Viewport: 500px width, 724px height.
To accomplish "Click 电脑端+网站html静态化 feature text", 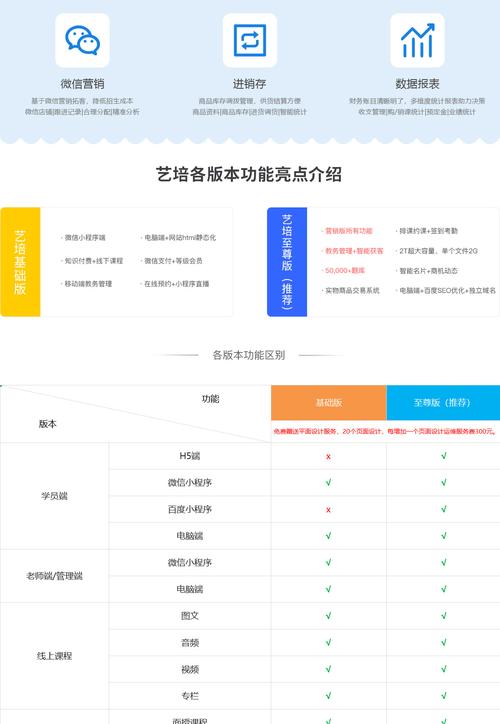I will (x=178, y=237).
